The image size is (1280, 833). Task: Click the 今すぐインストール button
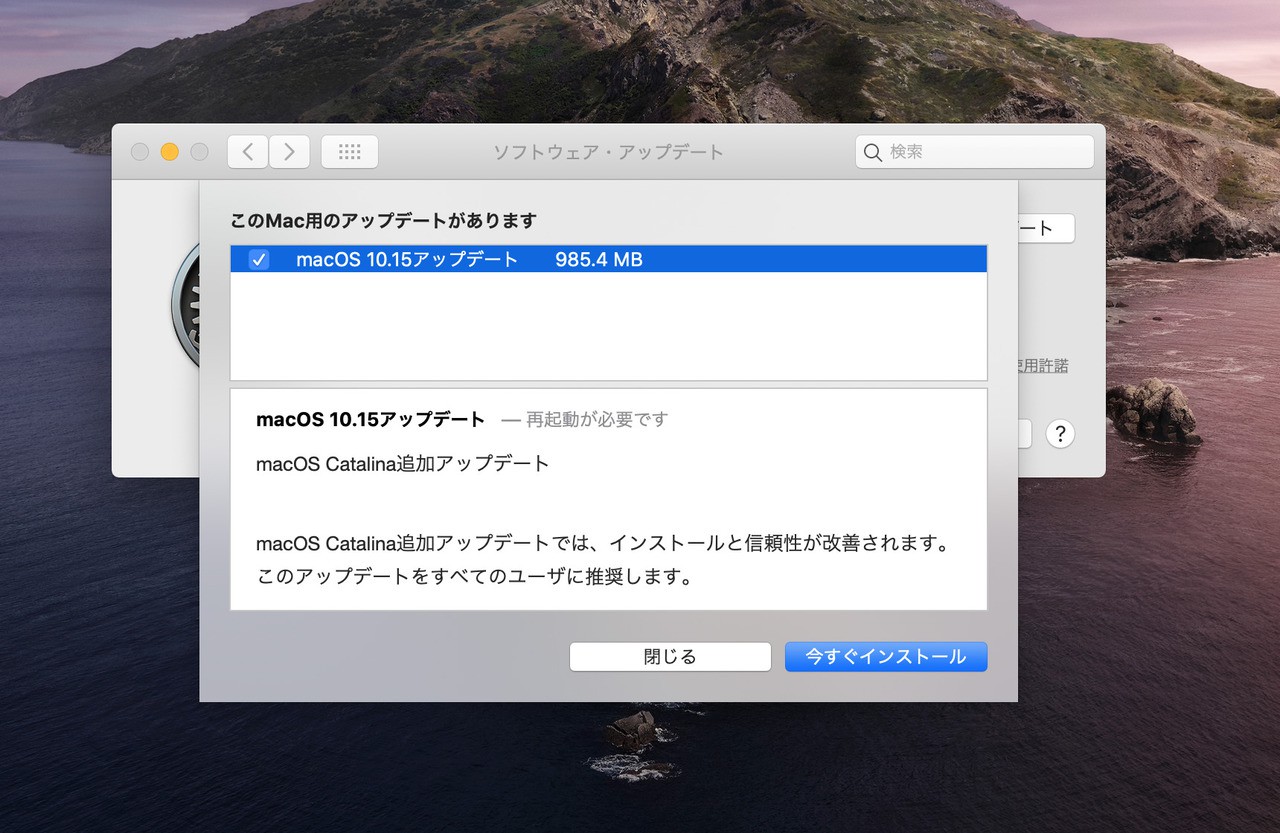(886, 657)
